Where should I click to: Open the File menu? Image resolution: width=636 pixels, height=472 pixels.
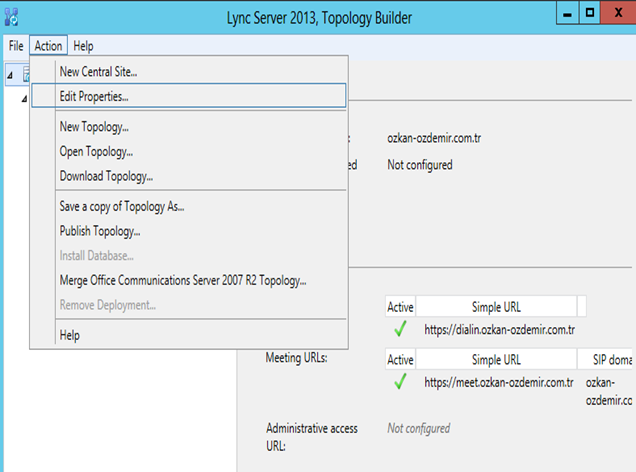point(16,46)
